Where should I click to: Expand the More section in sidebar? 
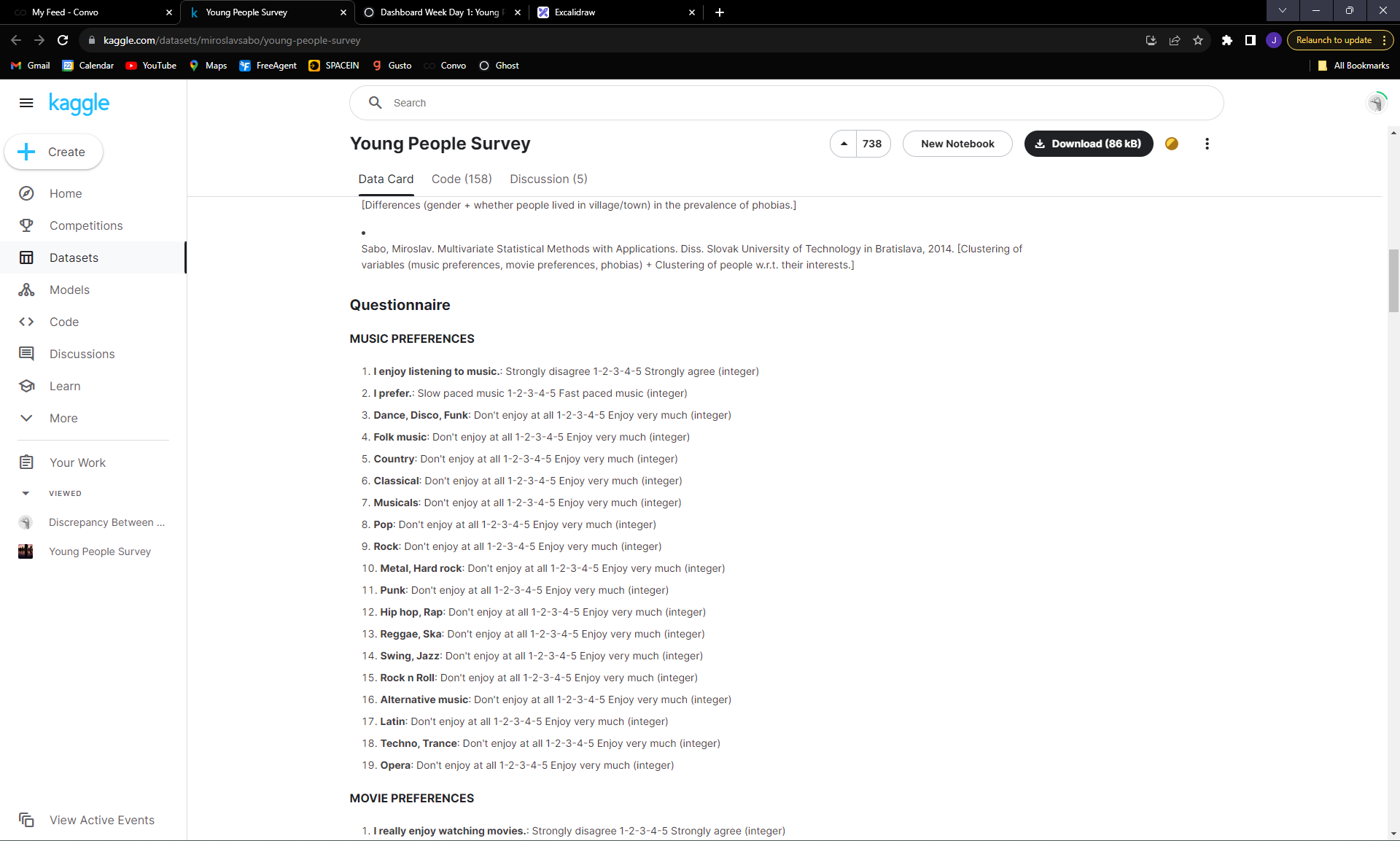click(x=26, y=418)
